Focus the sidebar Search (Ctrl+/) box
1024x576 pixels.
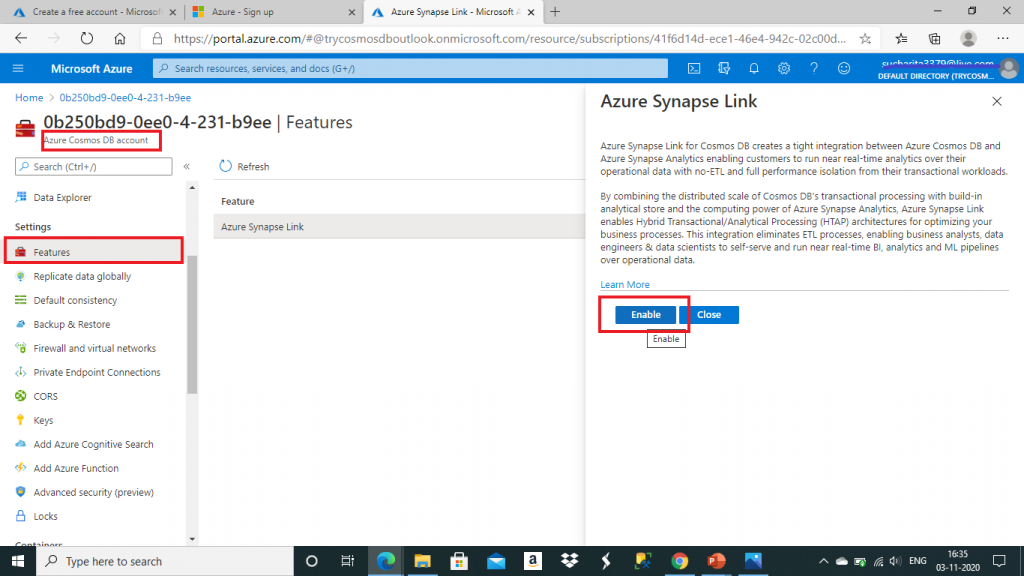click(94, 167)
